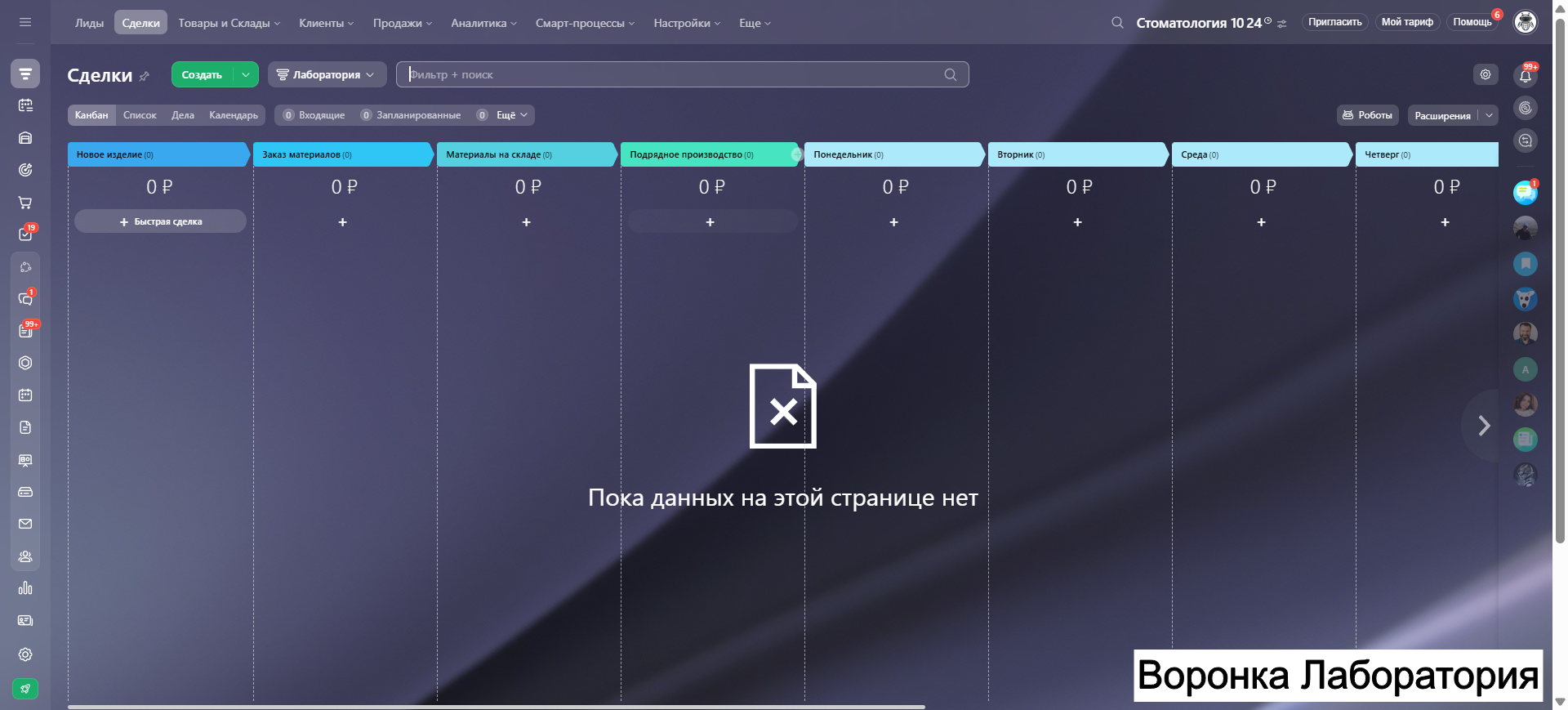
Task: Add a deal in Понедельник column
Action: tap(894, 221)
